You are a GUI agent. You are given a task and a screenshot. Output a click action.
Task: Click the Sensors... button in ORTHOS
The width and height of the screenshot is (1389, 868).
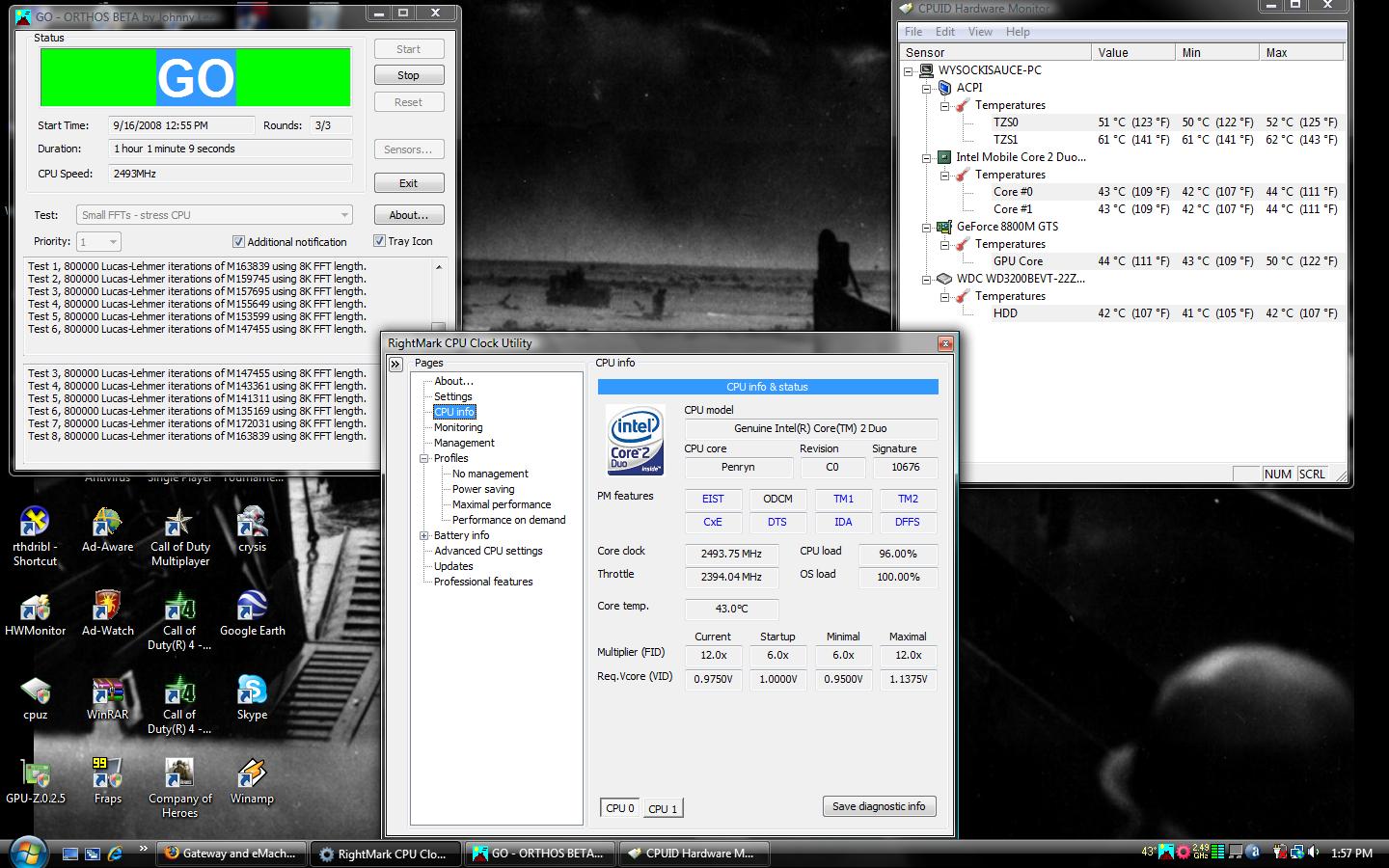click(409, 149)
